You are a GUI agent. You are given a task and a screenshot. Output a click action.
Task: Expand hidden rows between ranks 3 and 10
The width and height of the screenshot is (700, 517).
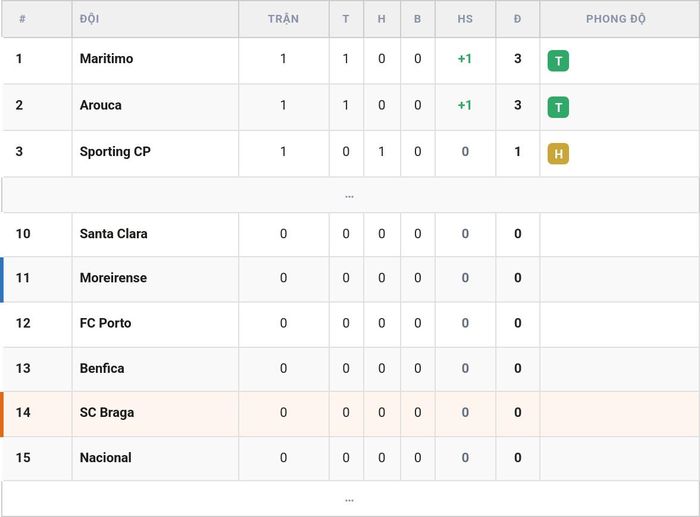click(350, 195)
